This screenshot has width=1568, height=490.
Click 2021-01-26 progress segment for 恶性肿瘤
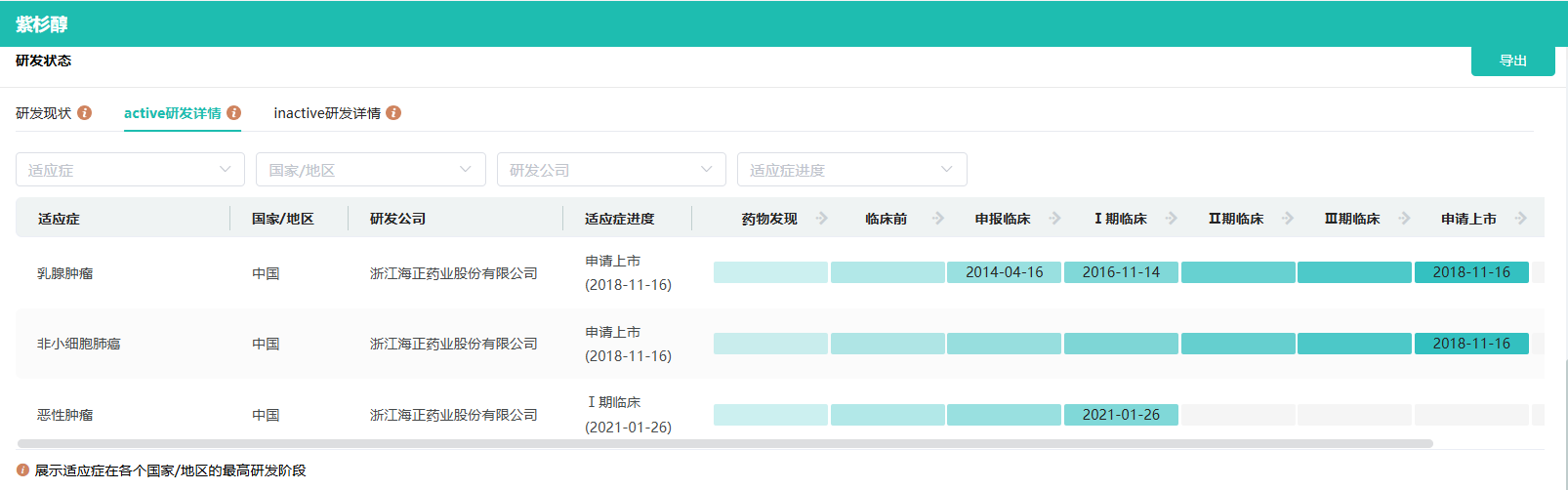[x=1121, y=415]
